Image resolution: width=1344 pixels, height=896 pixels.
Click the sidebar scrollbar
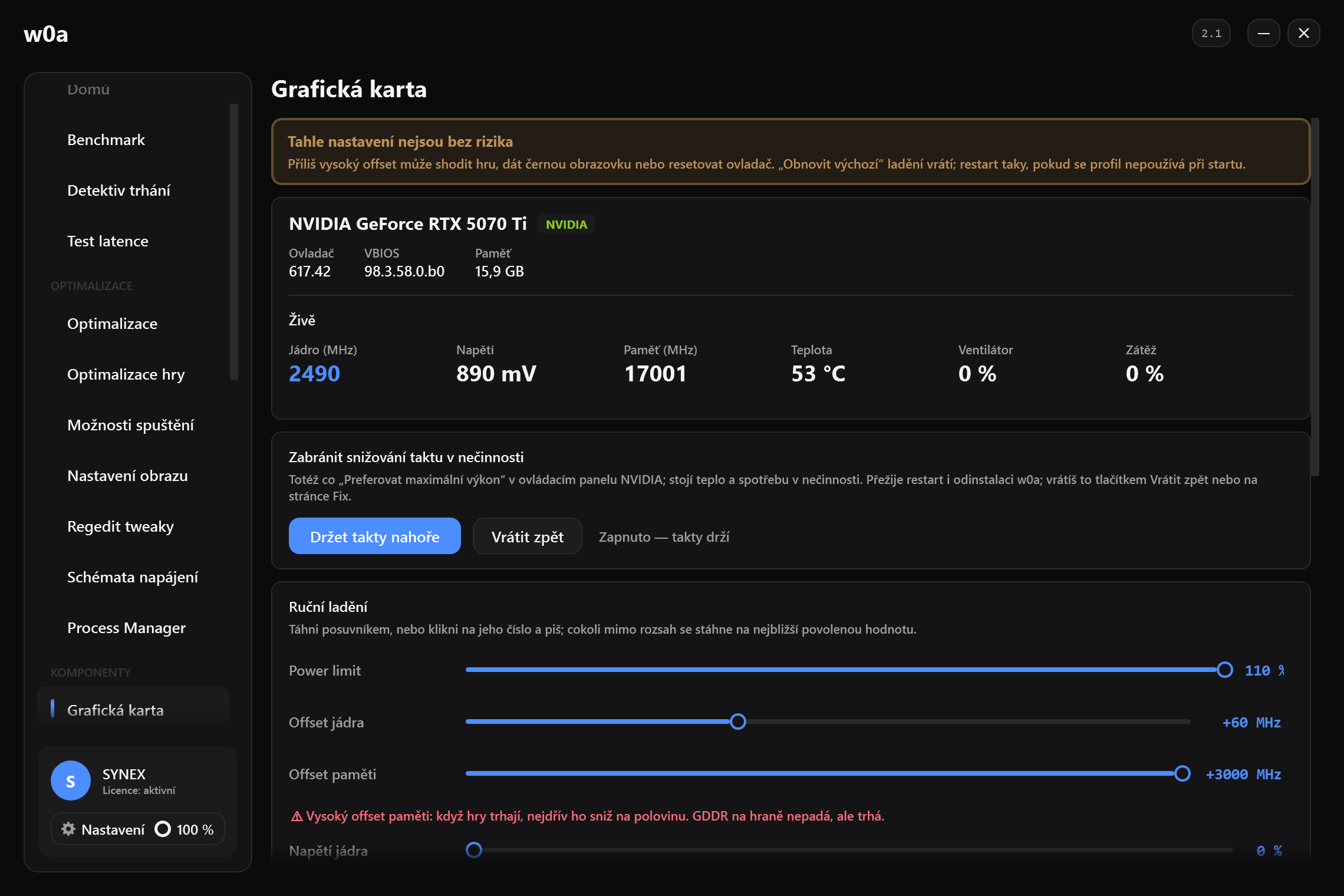click(234, 242)
